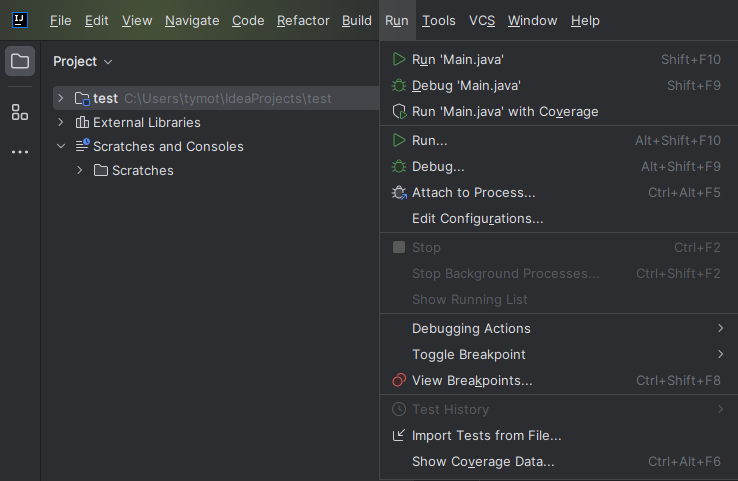The image size is (738, 481).
Task: Click the Import Tests from File icon
Action: click(x=399, y=435)
